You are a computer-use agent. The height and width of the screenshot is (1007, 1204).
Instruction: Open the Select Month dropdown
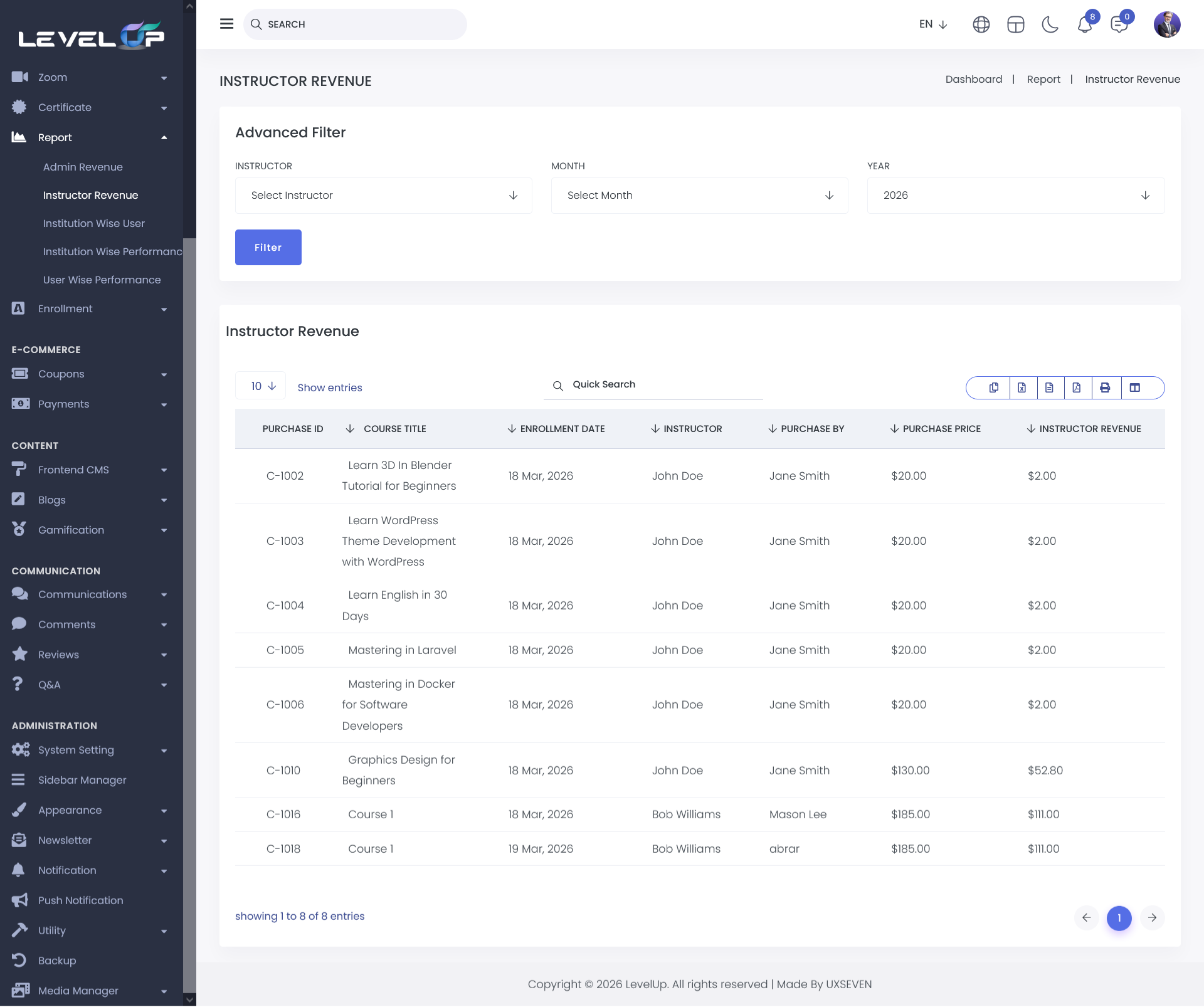coord(699,196)
